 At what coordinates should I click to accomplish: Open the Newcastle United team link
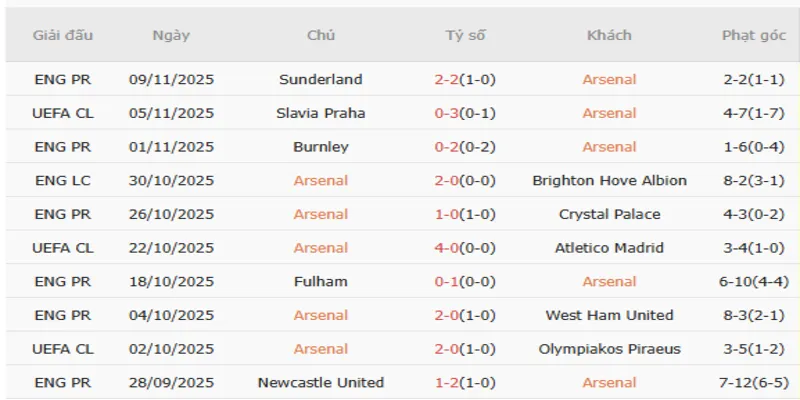pos(321,382)
